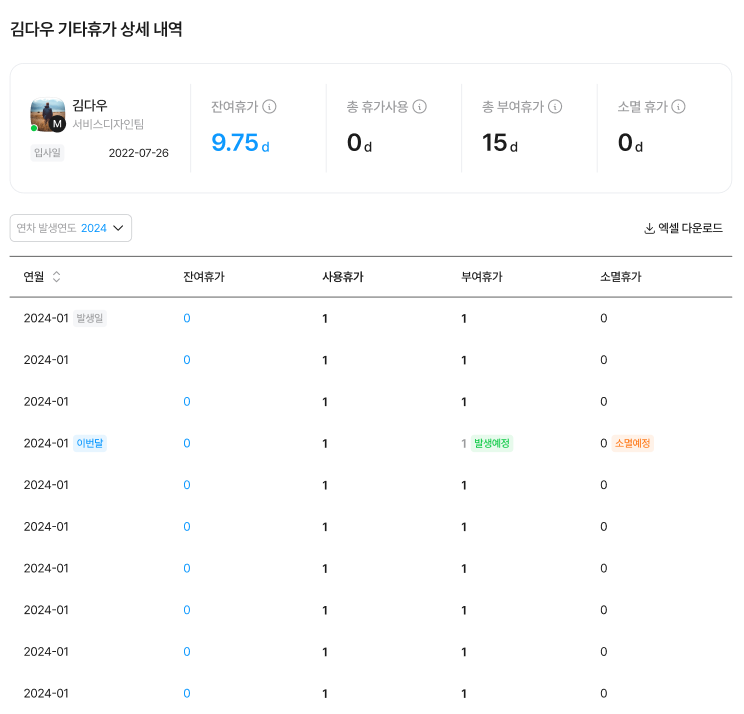Click the sort arrows beside 연월 header

point(56,277)
